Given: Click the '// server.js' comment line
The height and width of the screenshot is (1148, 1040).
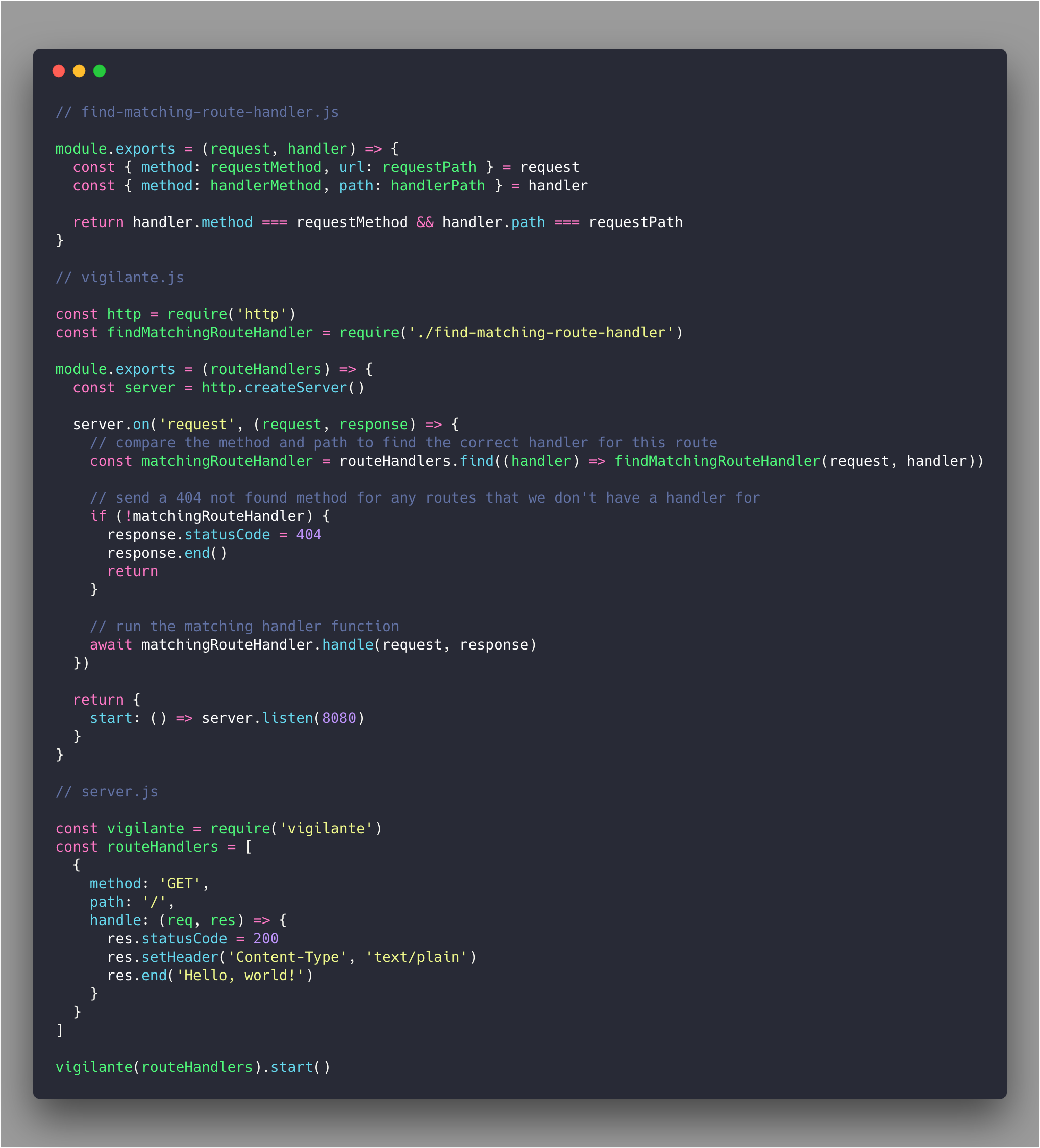Looking at the screenshot, I should pos(107,792).
